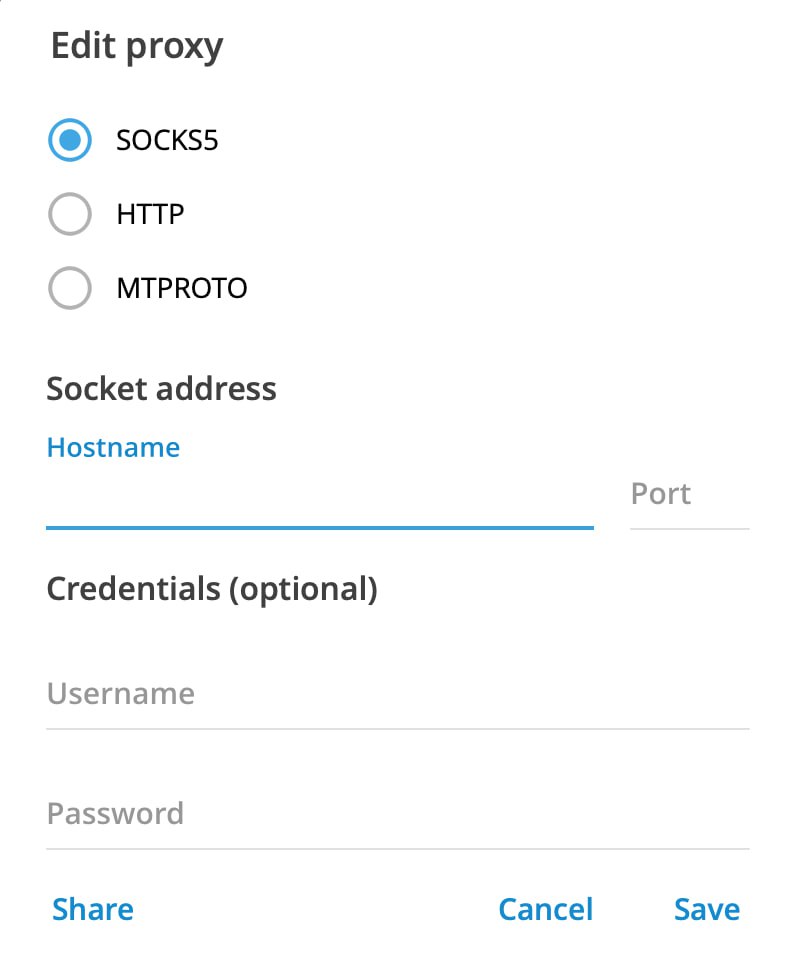794x954 pixels.
Task: Click the "Edit proxy" dialog title
Action: click(137, 47)
